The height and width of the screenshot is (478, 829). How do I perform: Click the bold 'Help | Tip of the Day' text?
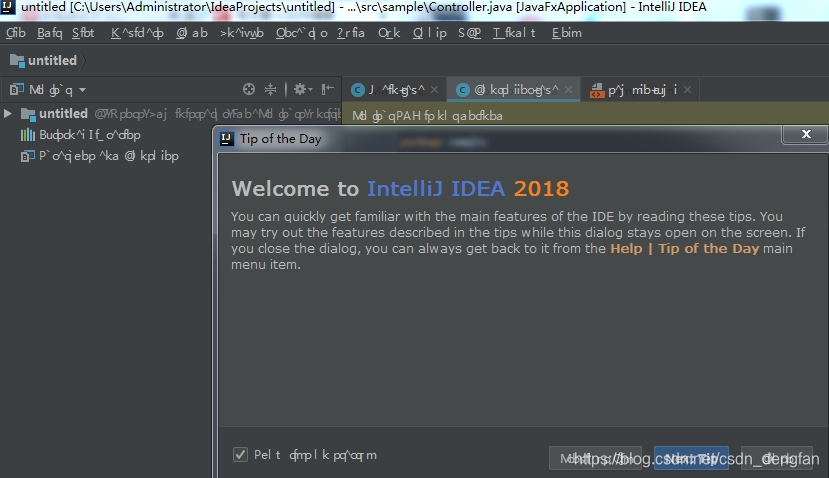pyautogui.click(x=685, y=249)
